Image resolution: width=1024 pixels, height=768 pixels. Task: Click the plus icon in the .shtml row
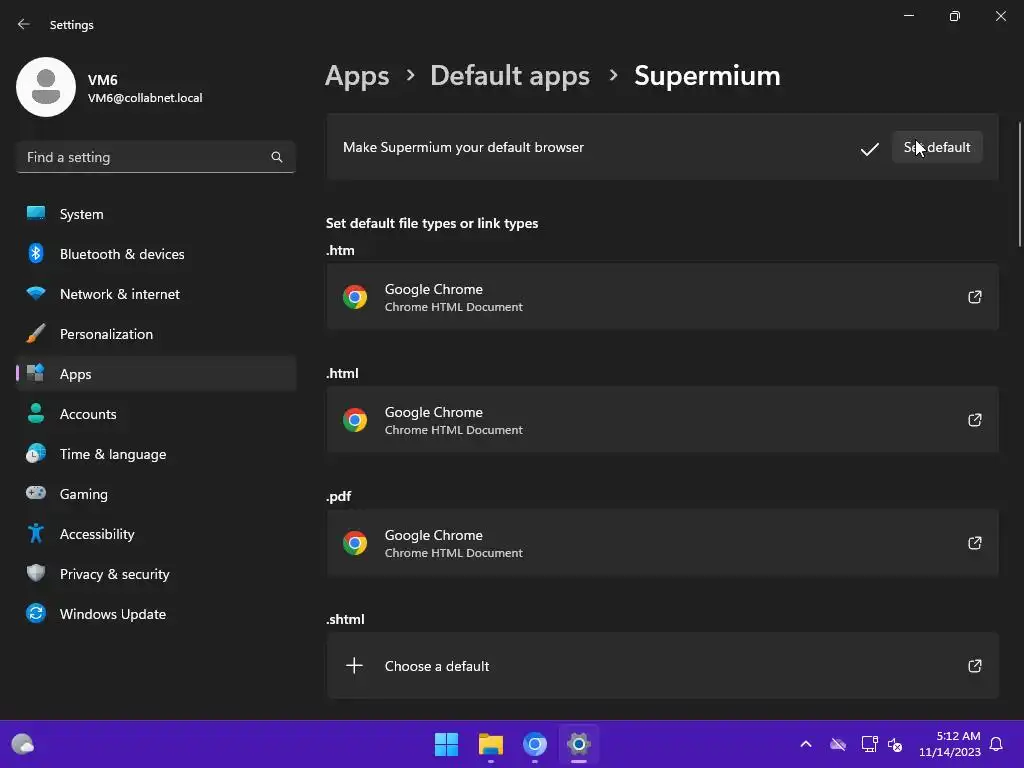click(x=355, y=666)
